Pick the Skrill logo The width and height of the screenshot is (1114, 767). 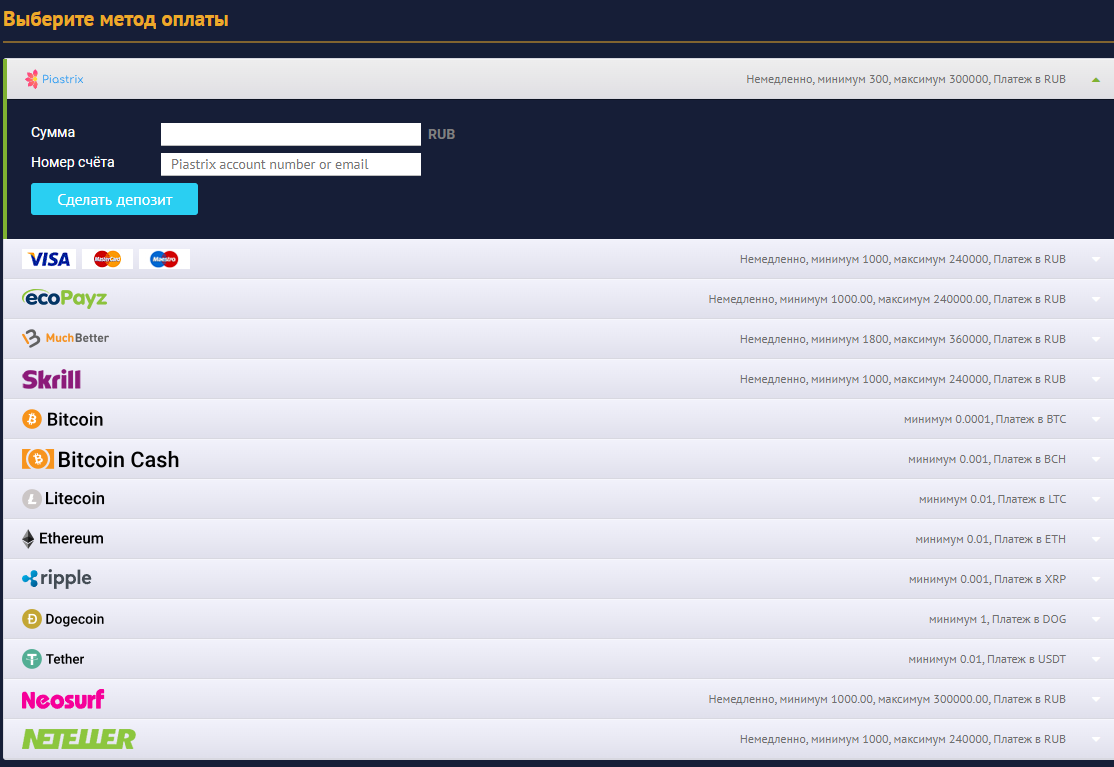[x=51, y=379]
